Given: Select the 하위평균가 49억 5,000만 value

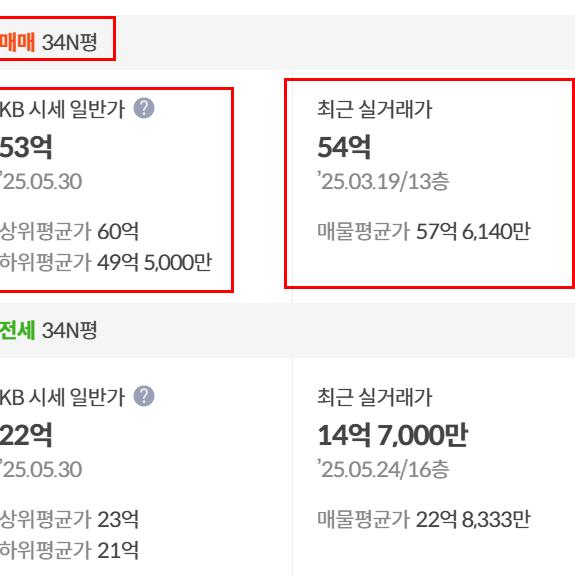Looking at the screenshot, I should pos(106,262).
